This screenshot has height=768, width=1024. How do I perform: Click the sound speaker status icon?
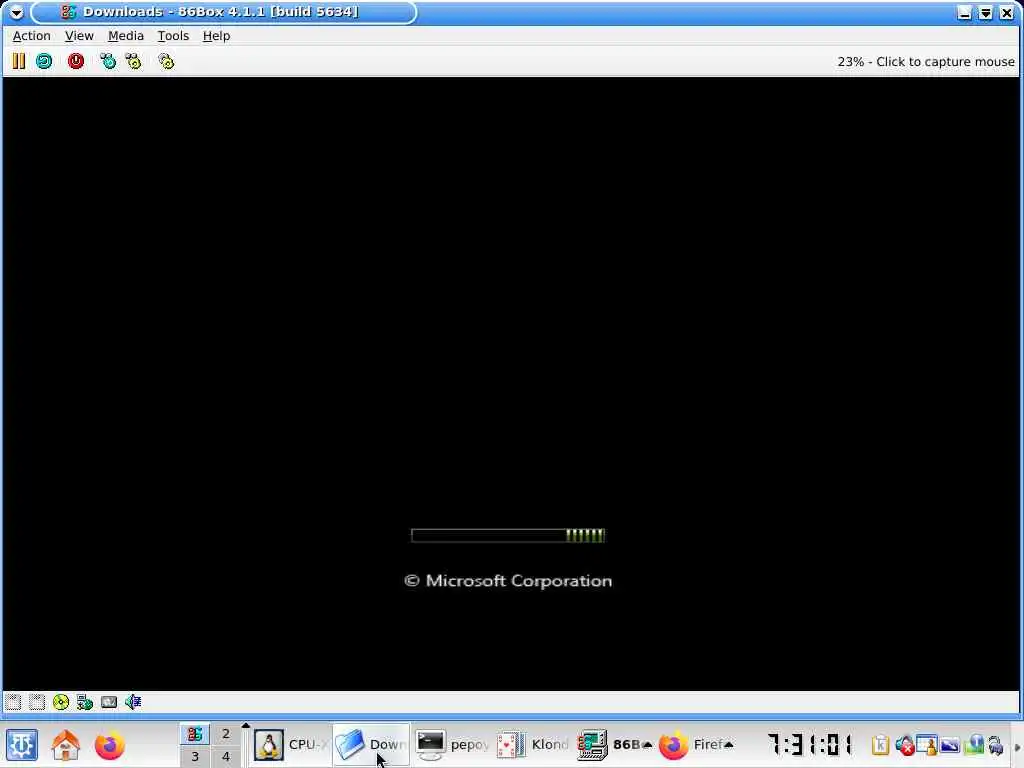133,702
